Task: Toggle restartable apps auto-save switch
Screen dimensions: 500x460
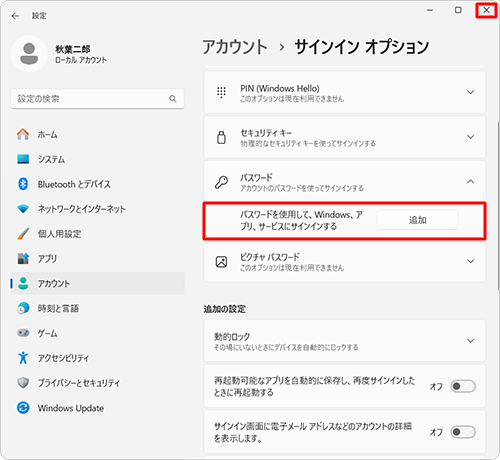Action: [463, 386]
